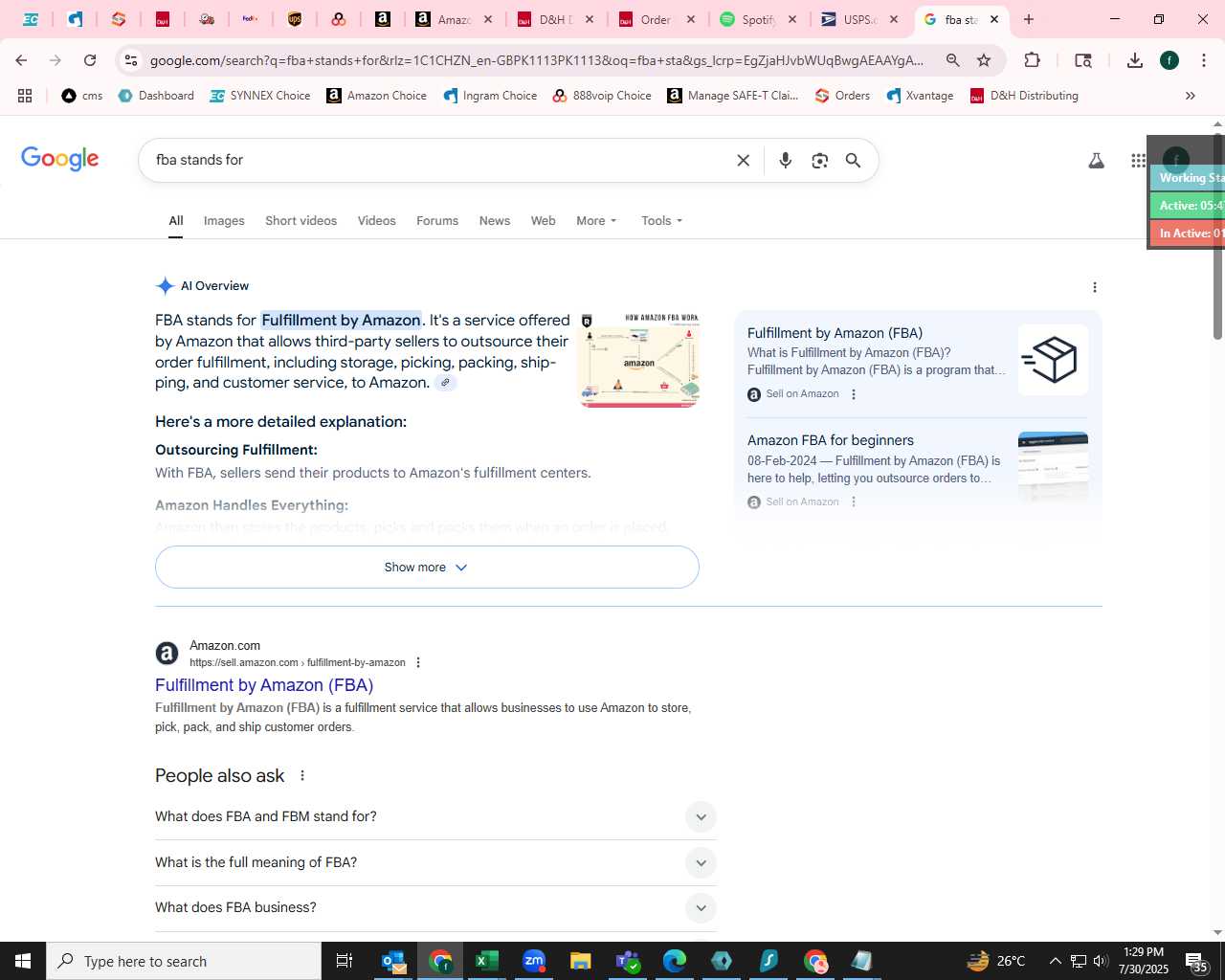Open the Google apps grid
Image resolution: width=1225 pixels, height=980 pixels.
pos(1138,161)
